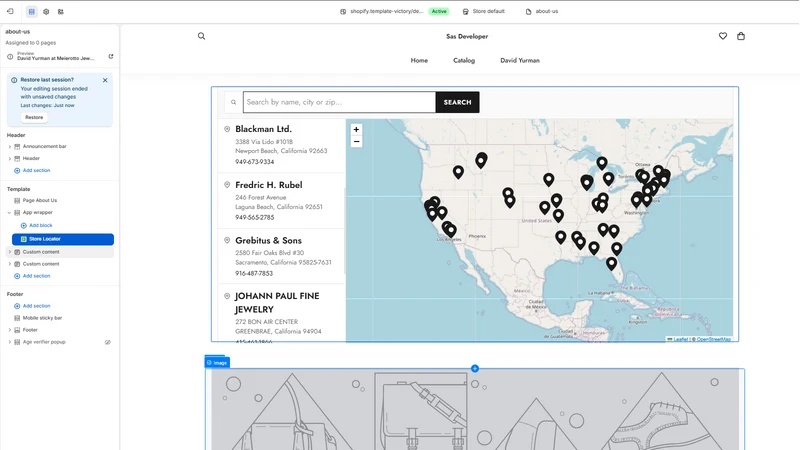The image size is (800, 450).
Task: Open the OpenStreetMap attribution link
Action: point(714,339)
